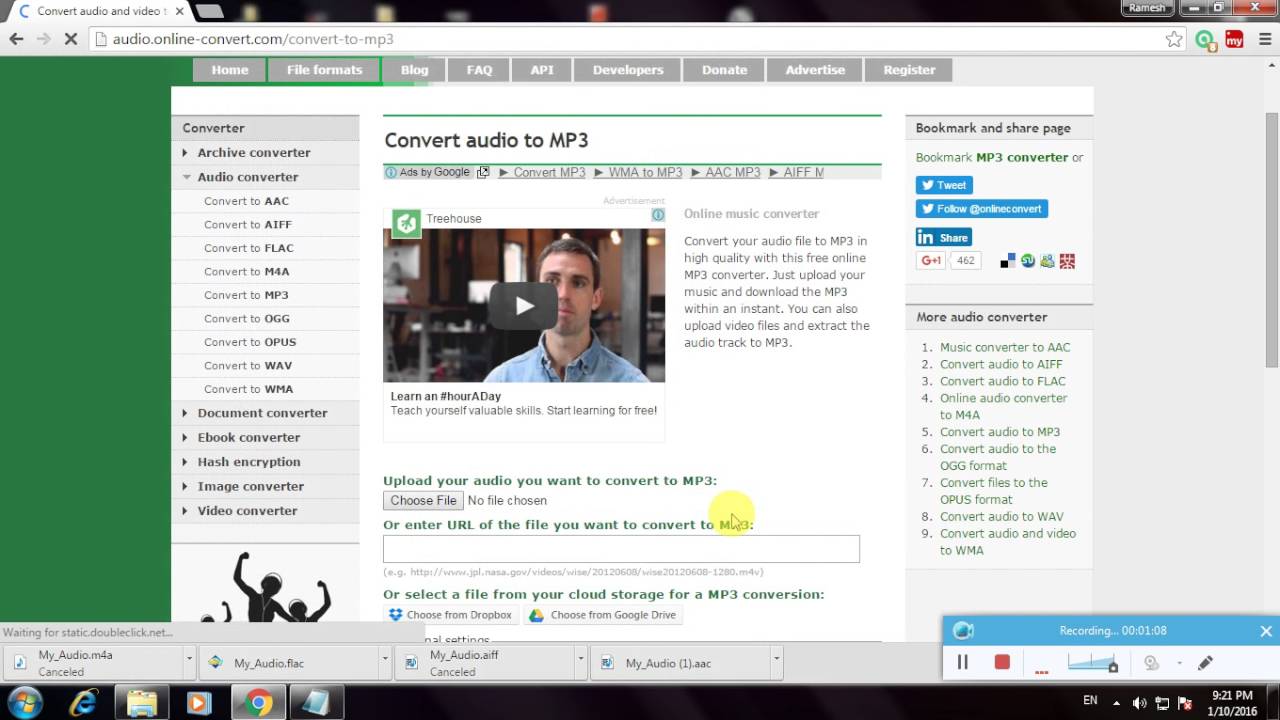The image size is (1280, 720).
Task: Open the Developers nav tab
Action: click(x=628, y=70)
